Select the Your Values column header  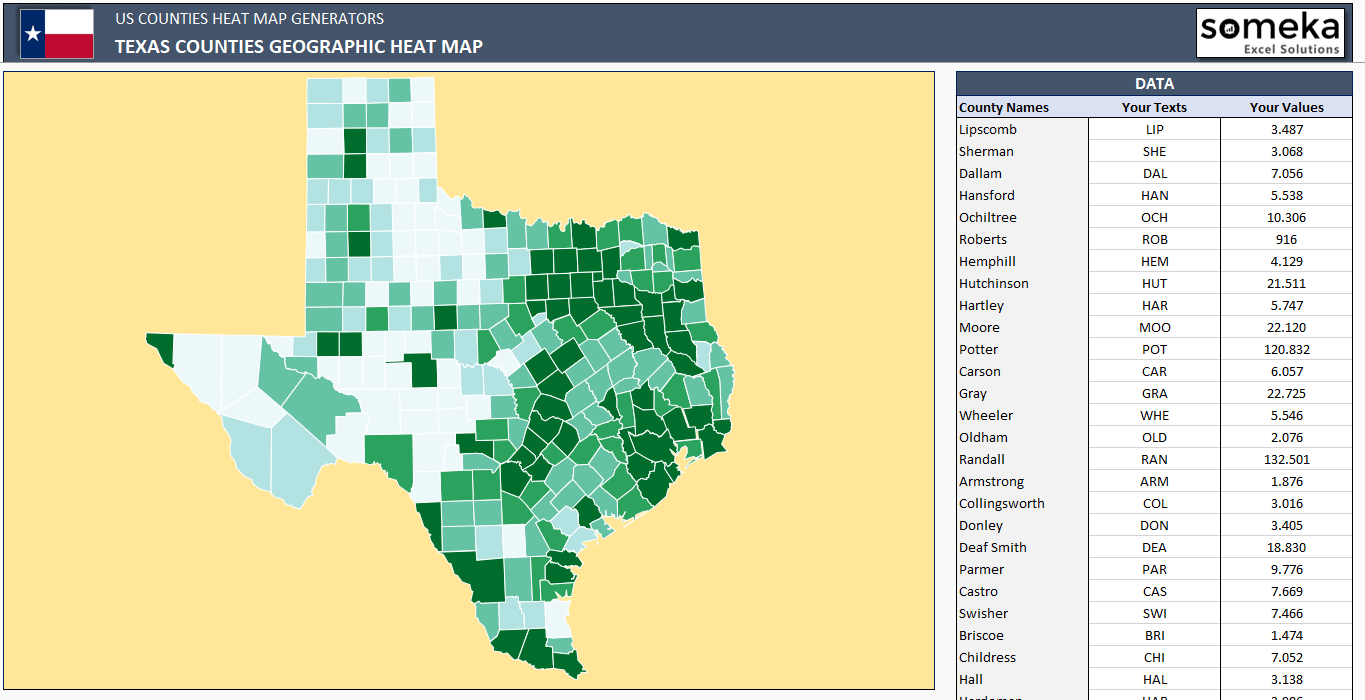1287,107
